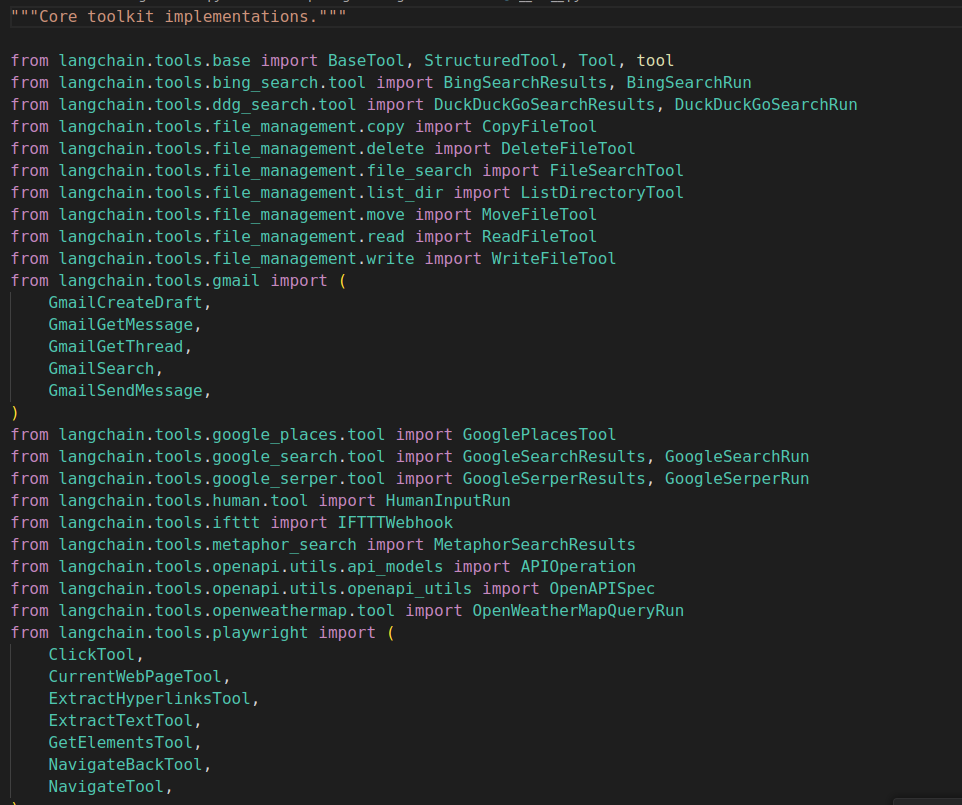Image resolution: width=962 pixels, height=805 pixels.
Task: Click the DuckDuckGoSearchResults identifier
Action: (x=544, y=105)
